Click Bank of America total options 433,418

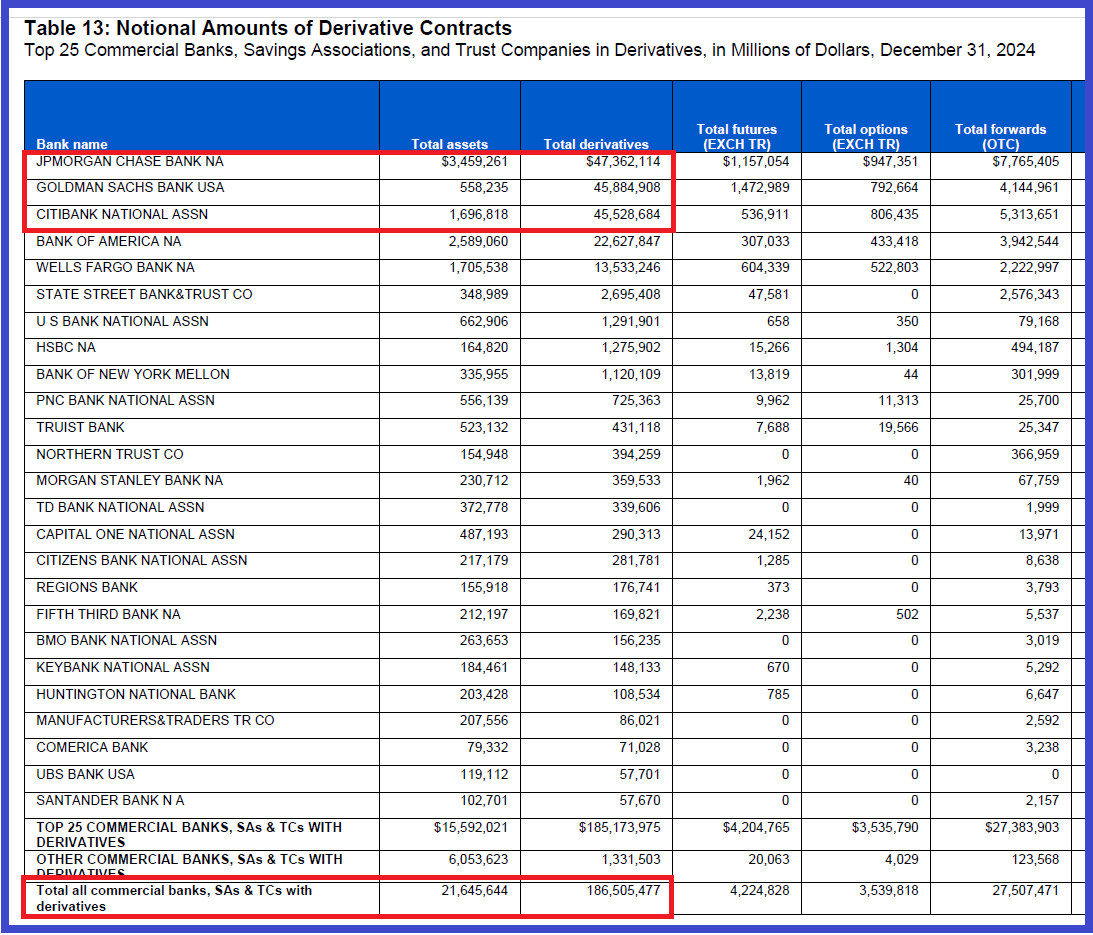click(x=894, y=241)
